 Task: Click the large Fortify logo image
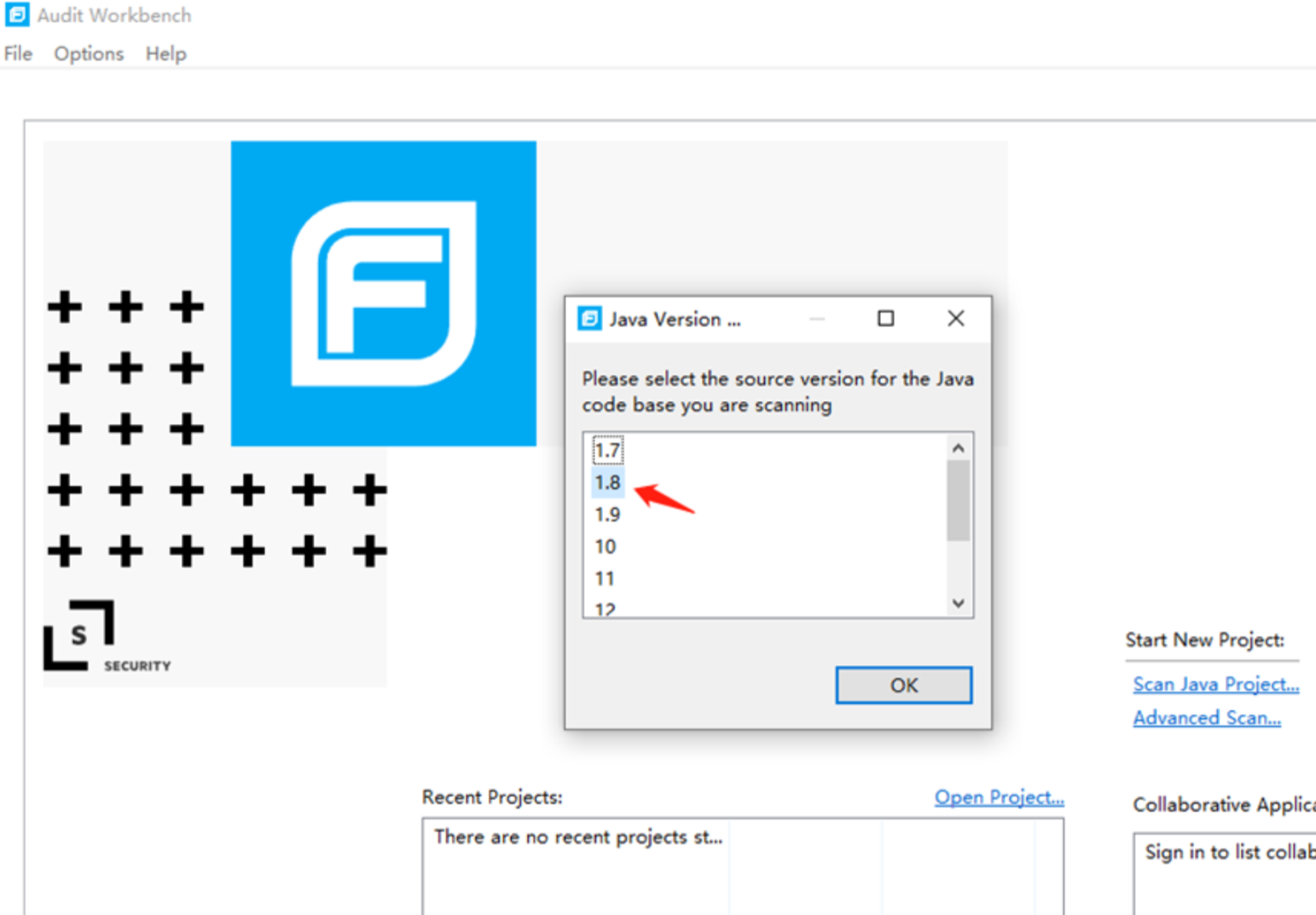(x=384, y=293)
